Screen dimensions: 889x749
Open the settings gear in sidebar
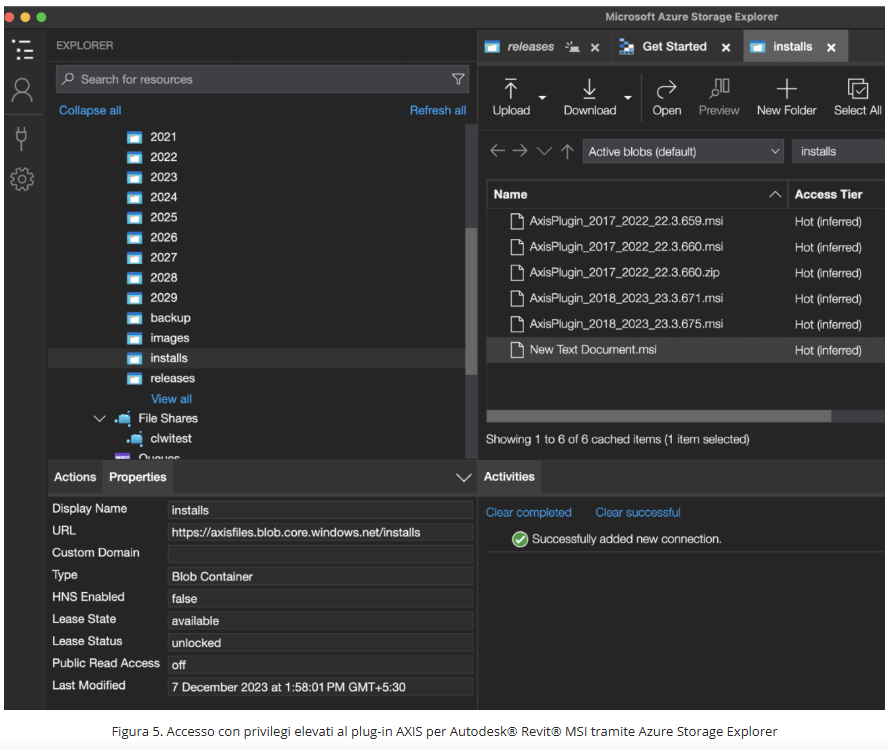(22, 180)
